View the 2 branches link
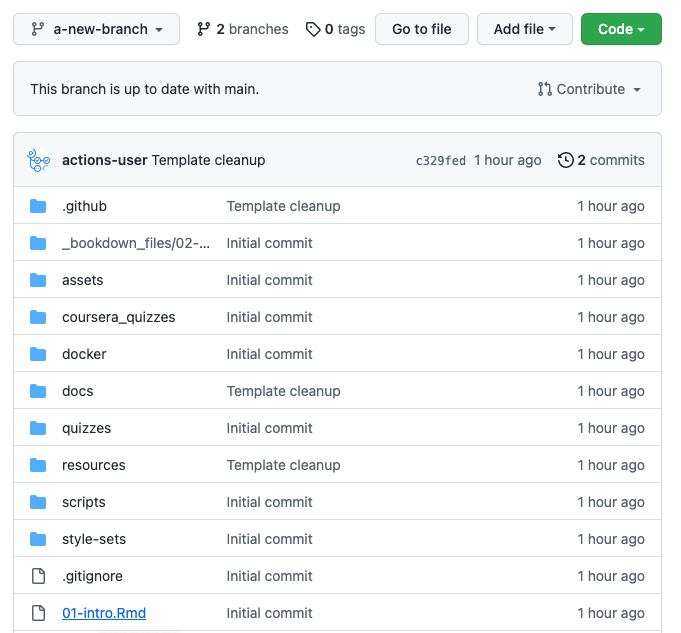Image resolution: width=681 pixels, height=633 pixels. [243, 29]
